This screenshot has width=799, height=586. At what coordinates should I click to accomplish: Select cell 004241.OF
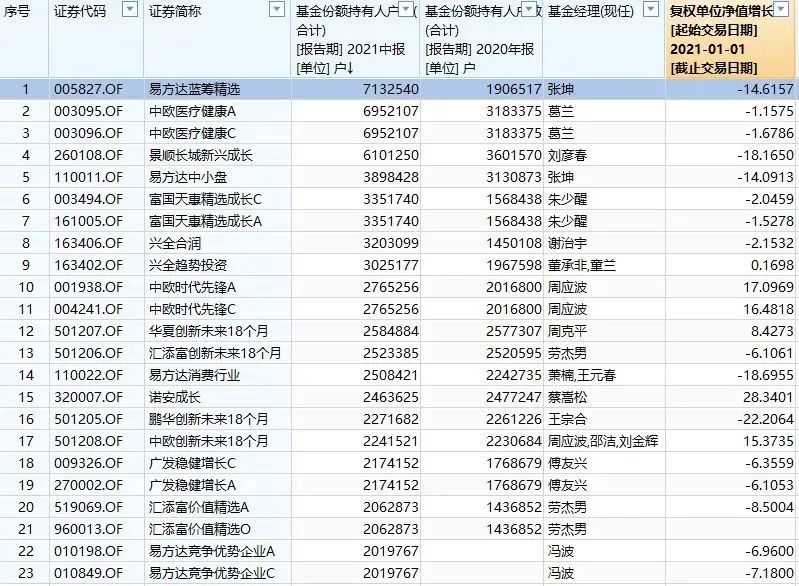tap(89, 309)
